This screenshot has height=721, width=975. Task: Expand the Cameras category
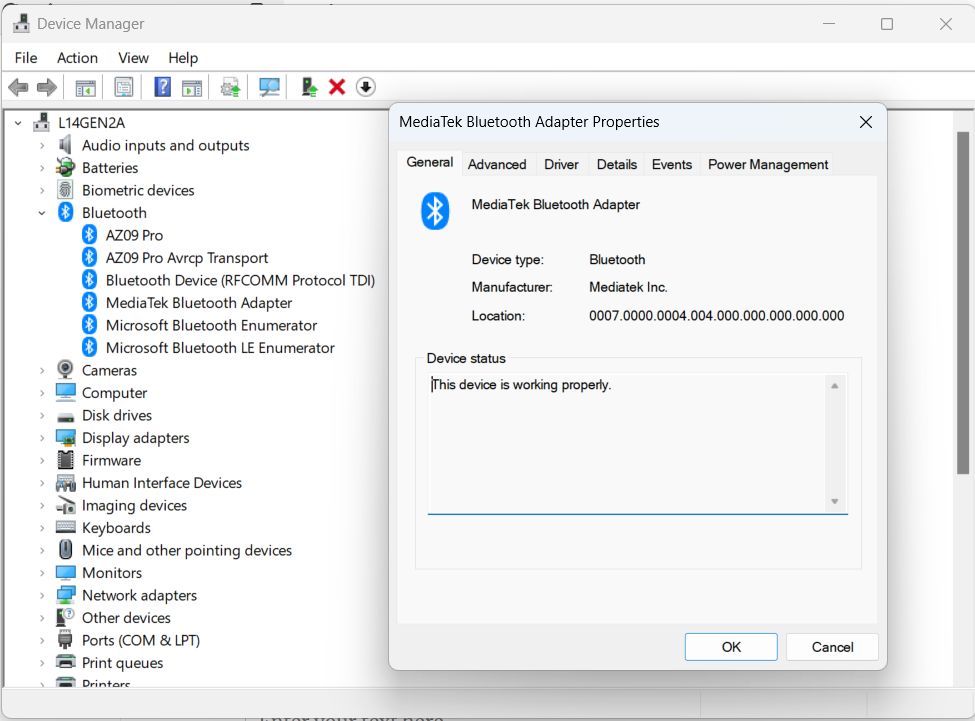[42, 370]
